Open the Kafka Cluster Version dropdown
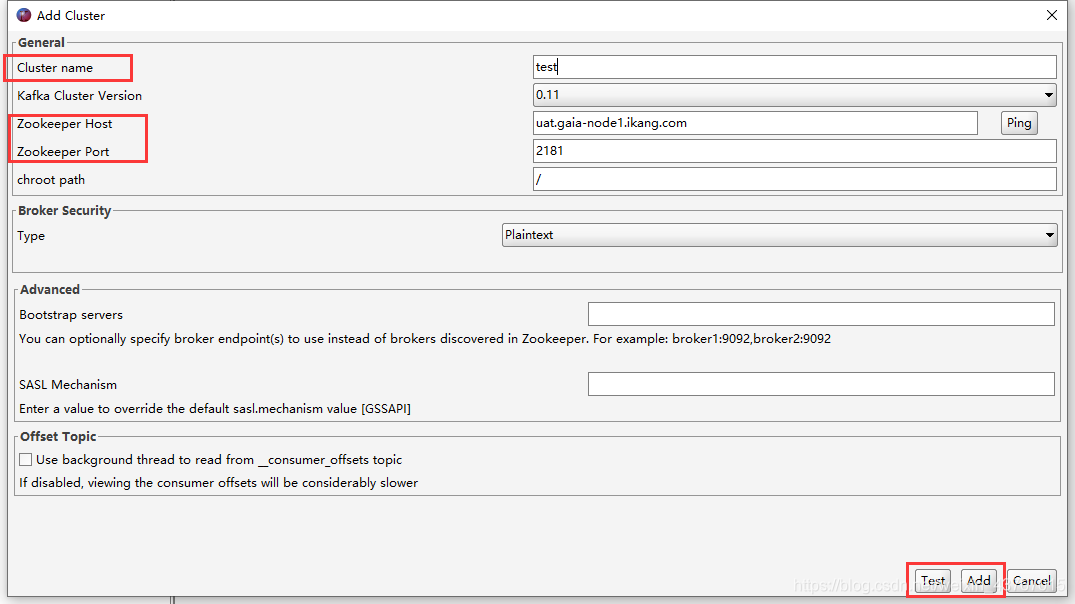 point(795,95)
